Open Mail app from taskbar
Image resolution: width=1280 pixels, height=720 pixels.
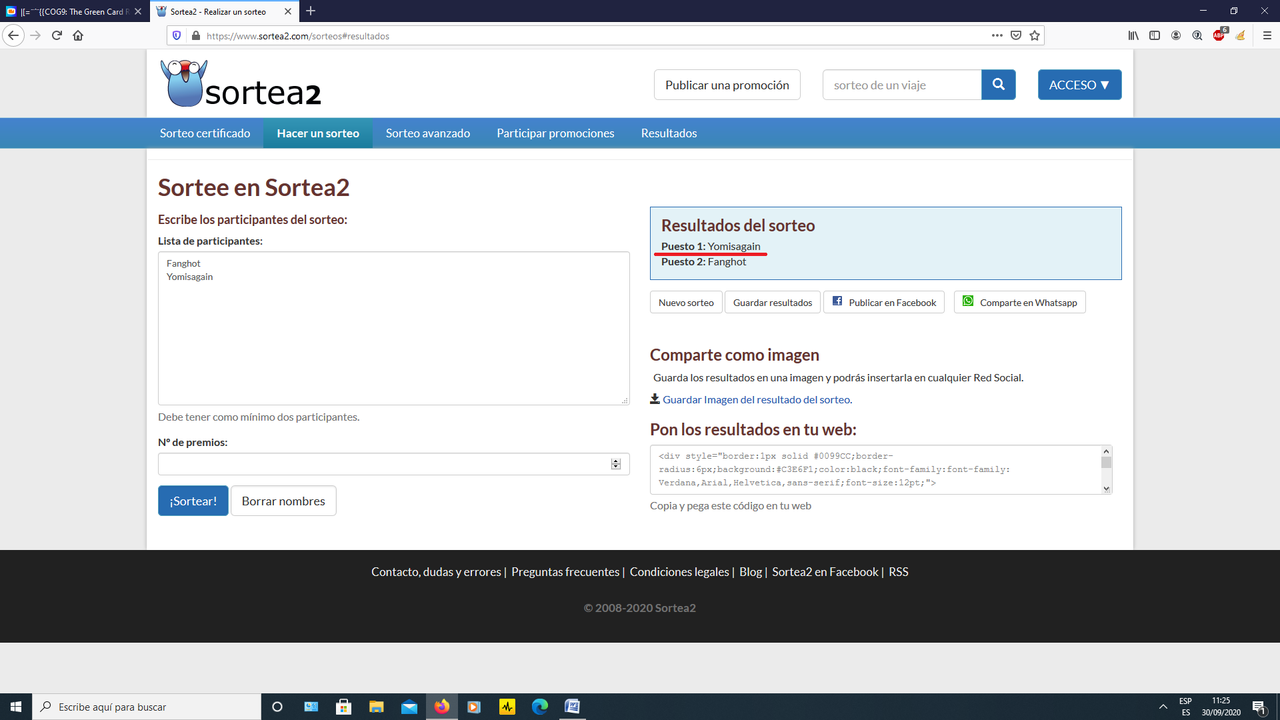409,706
